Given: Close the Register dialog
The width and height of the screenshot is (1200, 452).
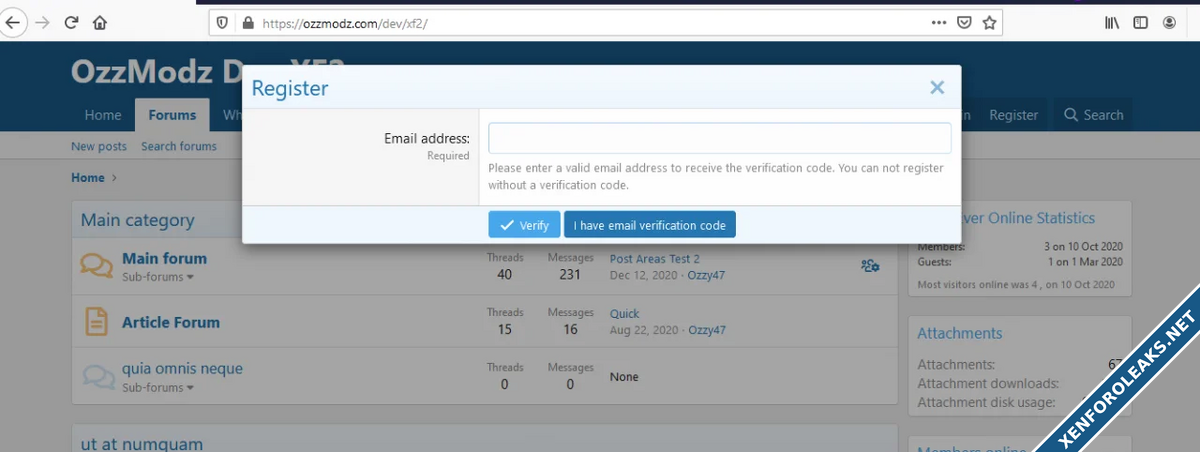Looking at the screenshot, I should coord(937,88).
